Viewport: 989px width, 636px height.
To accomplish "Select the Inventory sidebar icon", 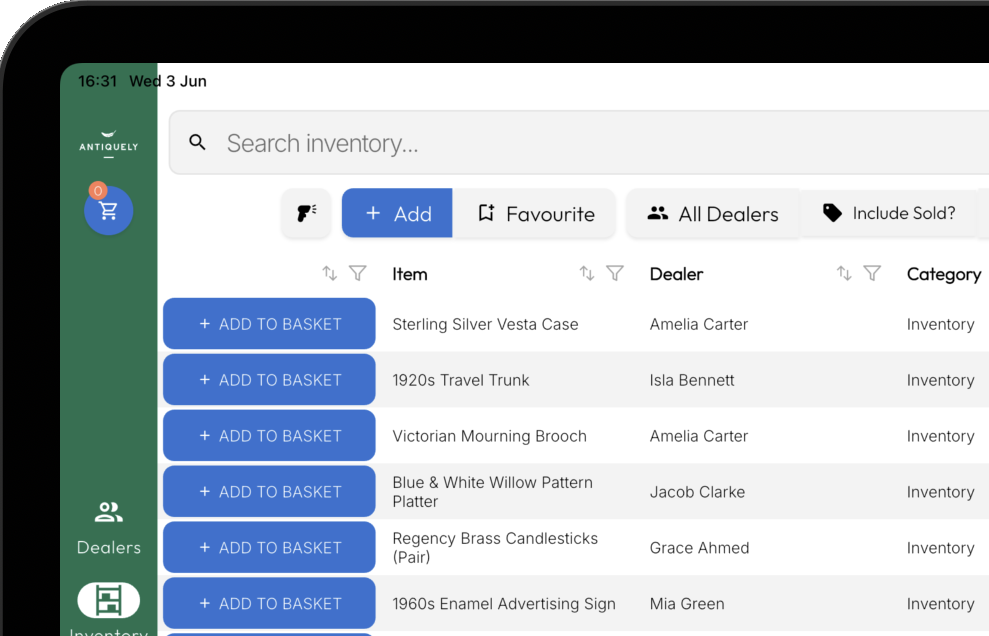I will pyautogui.click(x=108, y=600).
